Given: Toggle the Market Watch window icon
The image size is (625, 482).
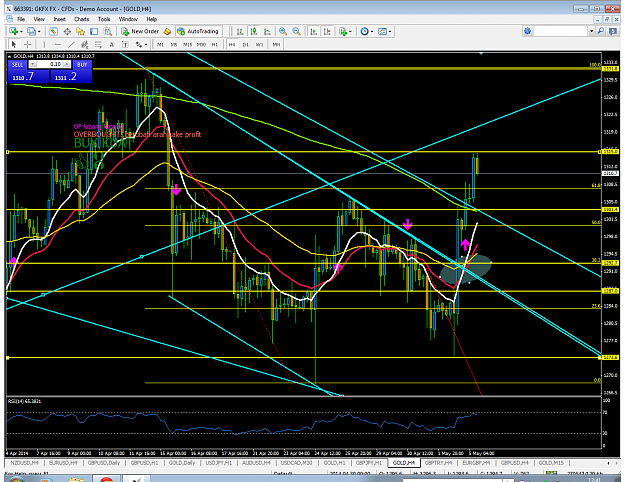Looking at the screenshot, I should click(53, 31).
